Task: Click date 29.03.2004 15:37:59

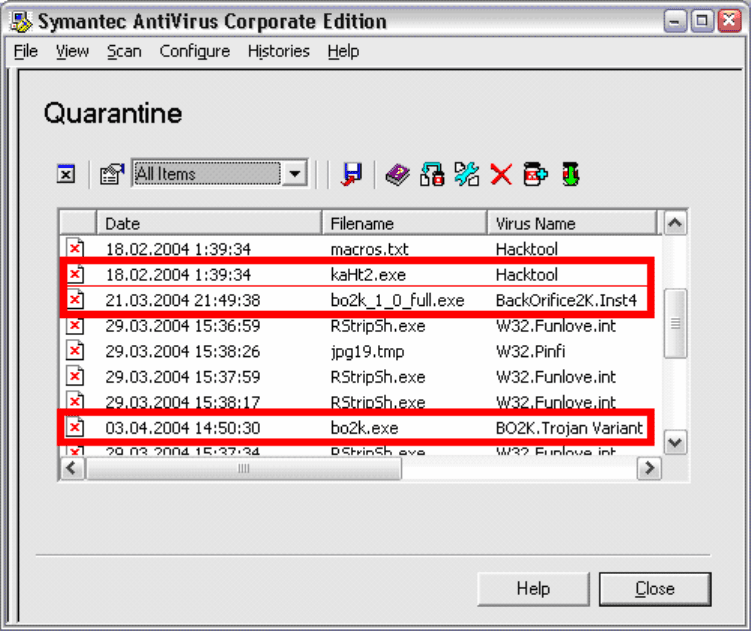Action: click(182, 377)
